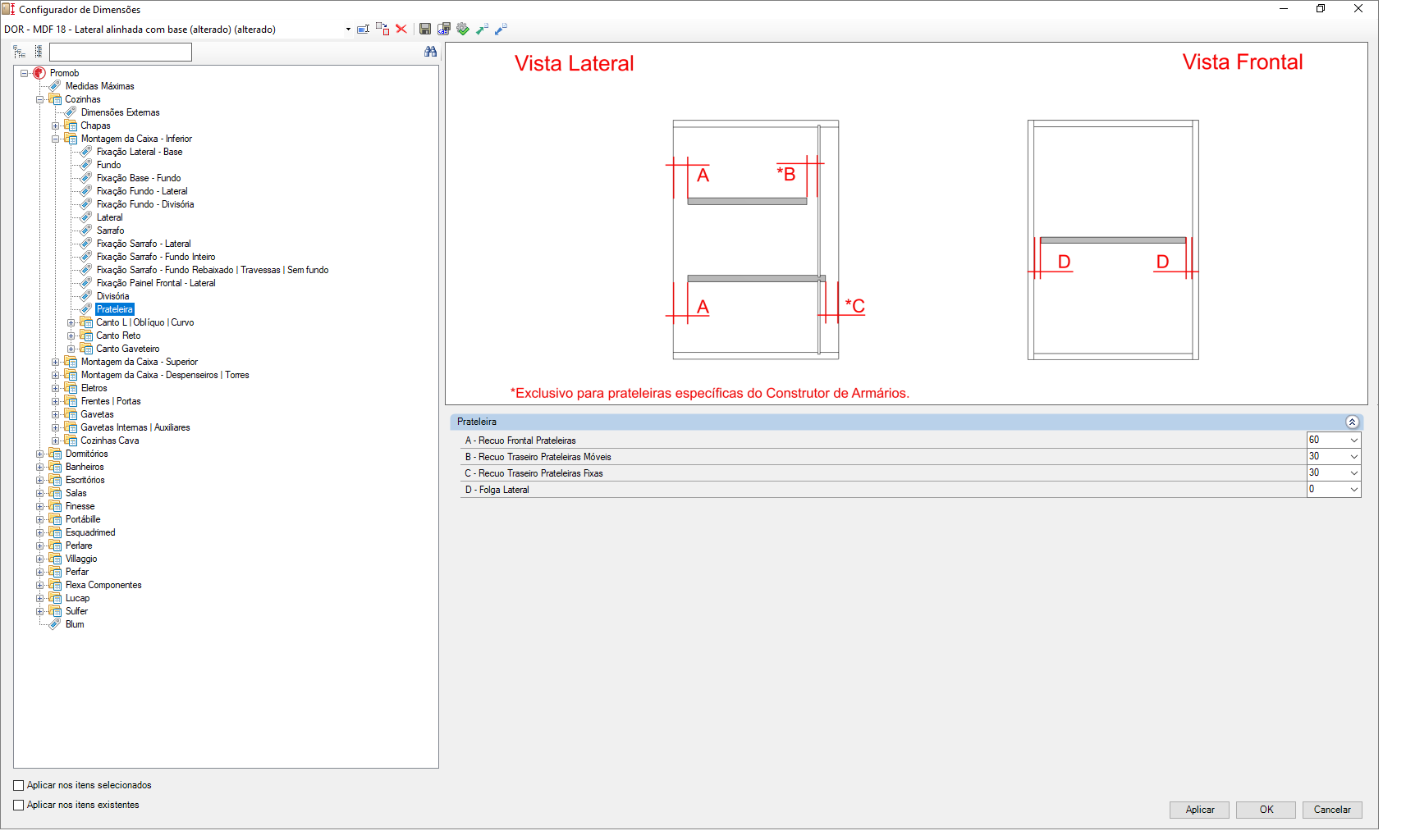The height and width of the screenshot is (840, 1406).
Task: Click the green arrow export icon
Action: [482, 29]
